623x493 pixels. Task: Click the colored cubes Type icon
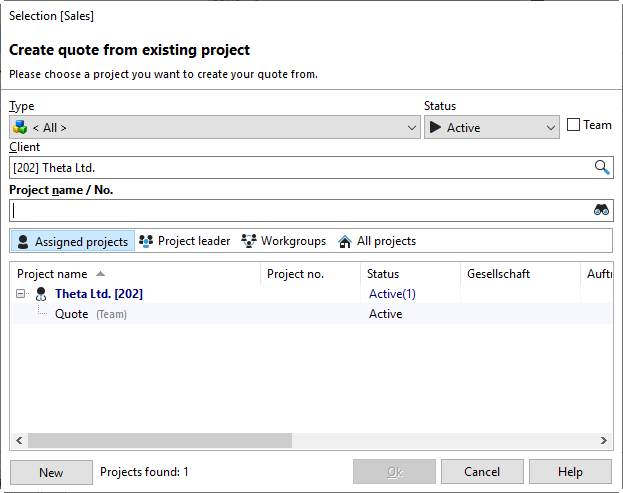pos(20,127)
